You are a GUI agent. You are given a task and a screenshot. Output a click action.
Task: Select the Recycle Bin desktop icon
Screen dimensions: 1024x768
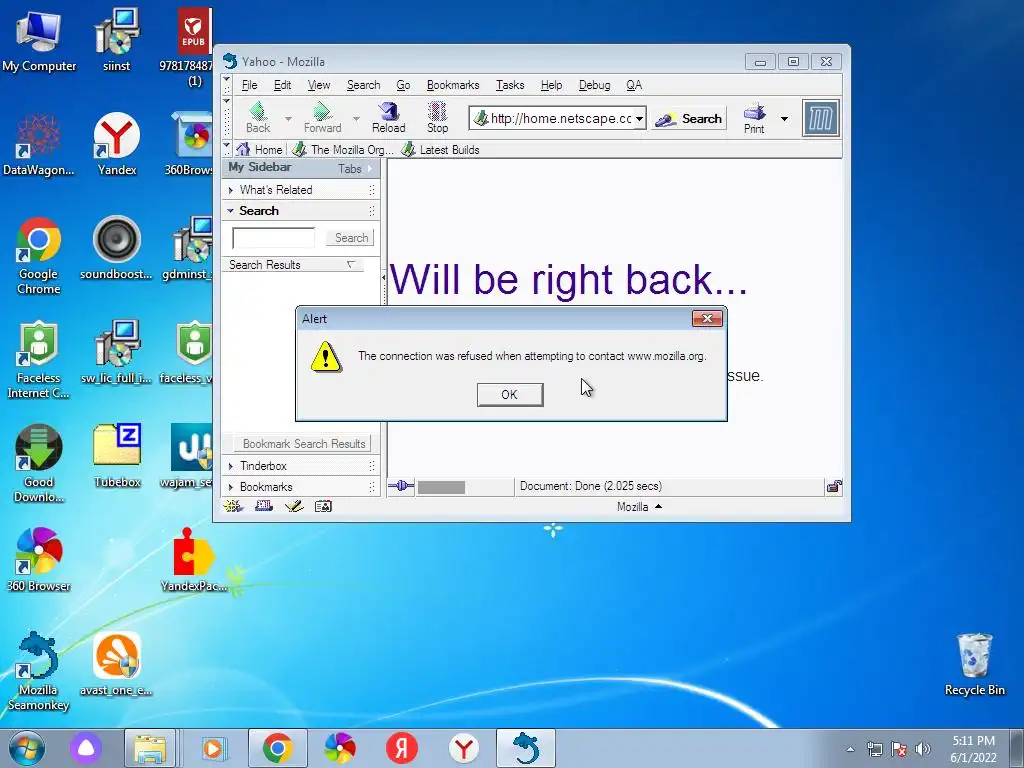coord(974,664)
